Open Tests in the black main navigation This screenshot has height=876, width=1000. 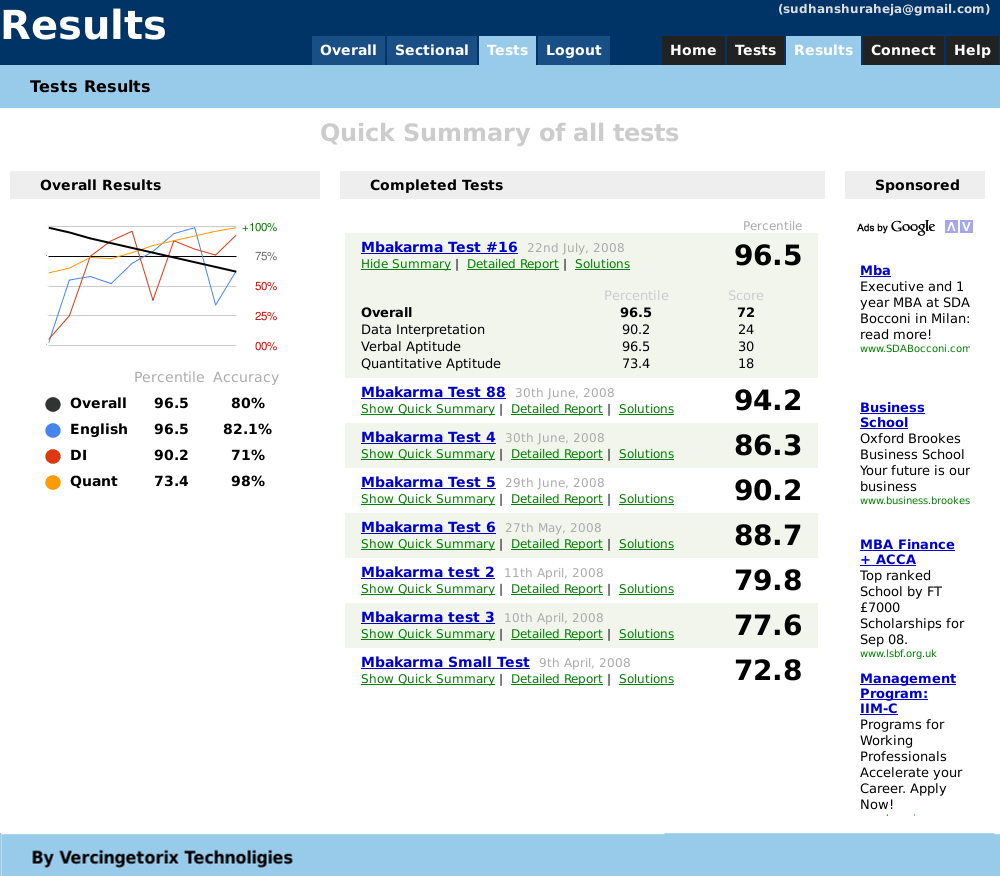pos(756,50)
